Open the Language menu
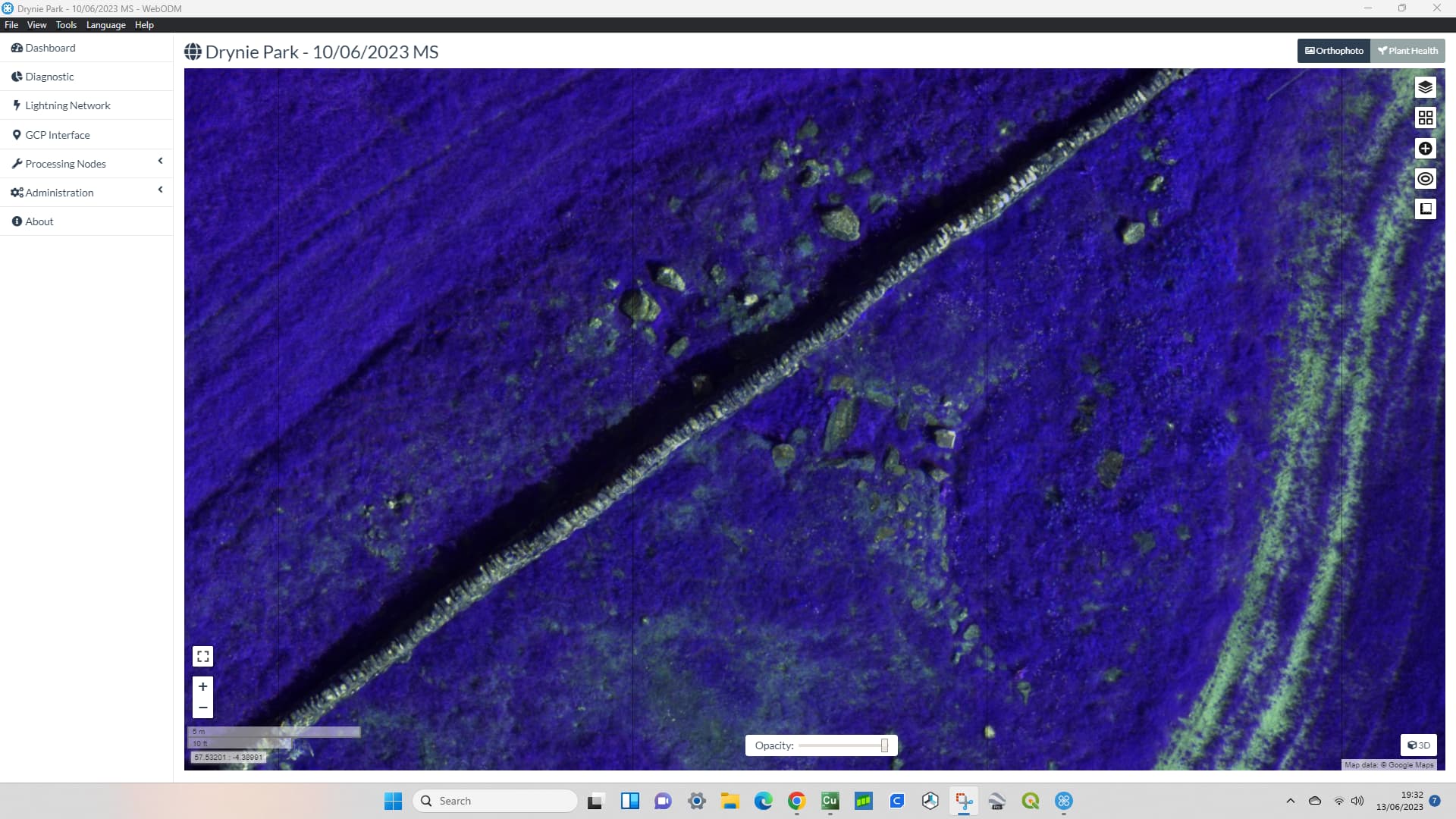 [x=105, y=25]
